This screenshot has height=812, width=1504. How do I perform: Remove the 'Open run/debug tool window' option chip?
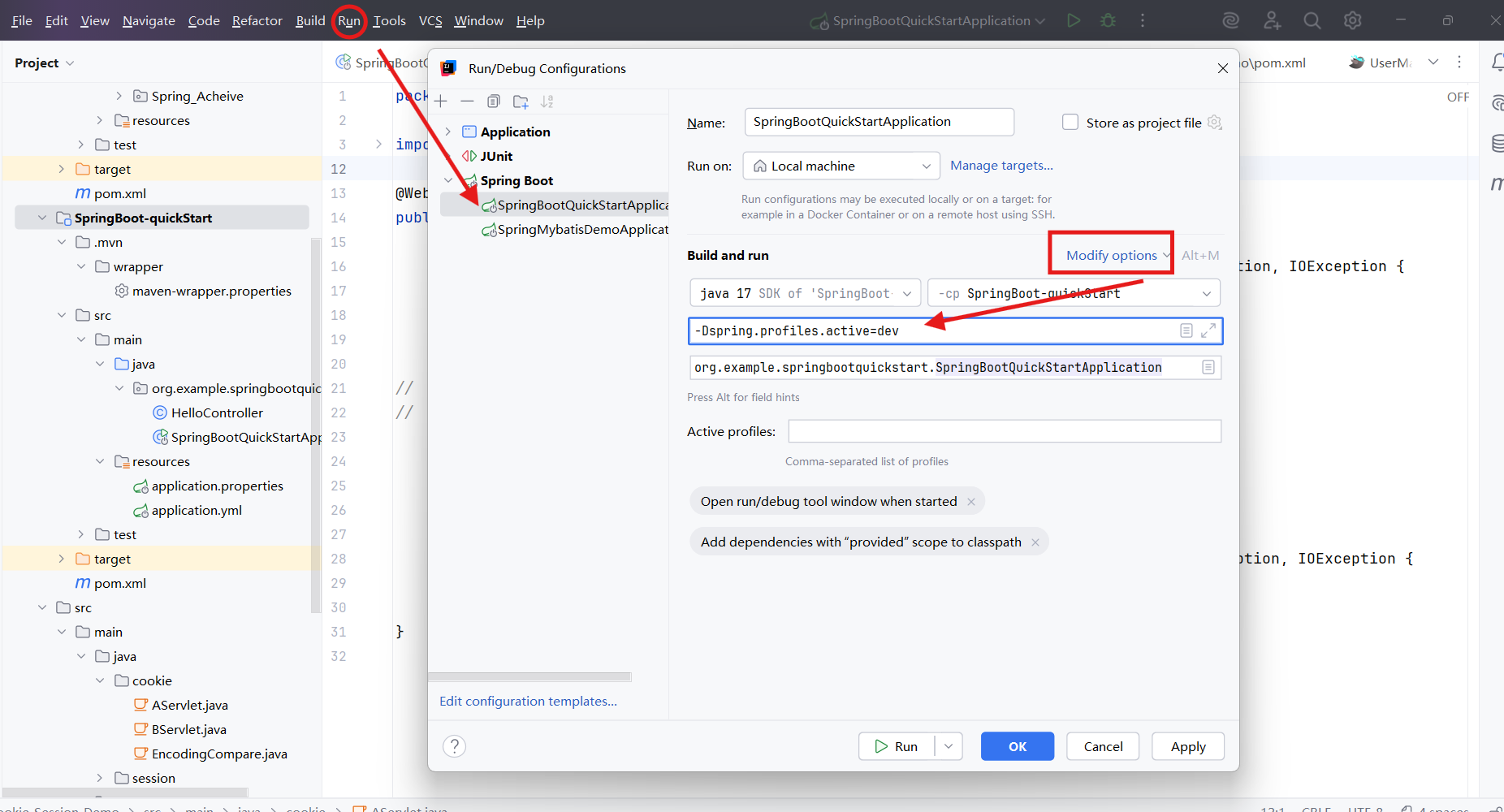click(x=970, y=502)
